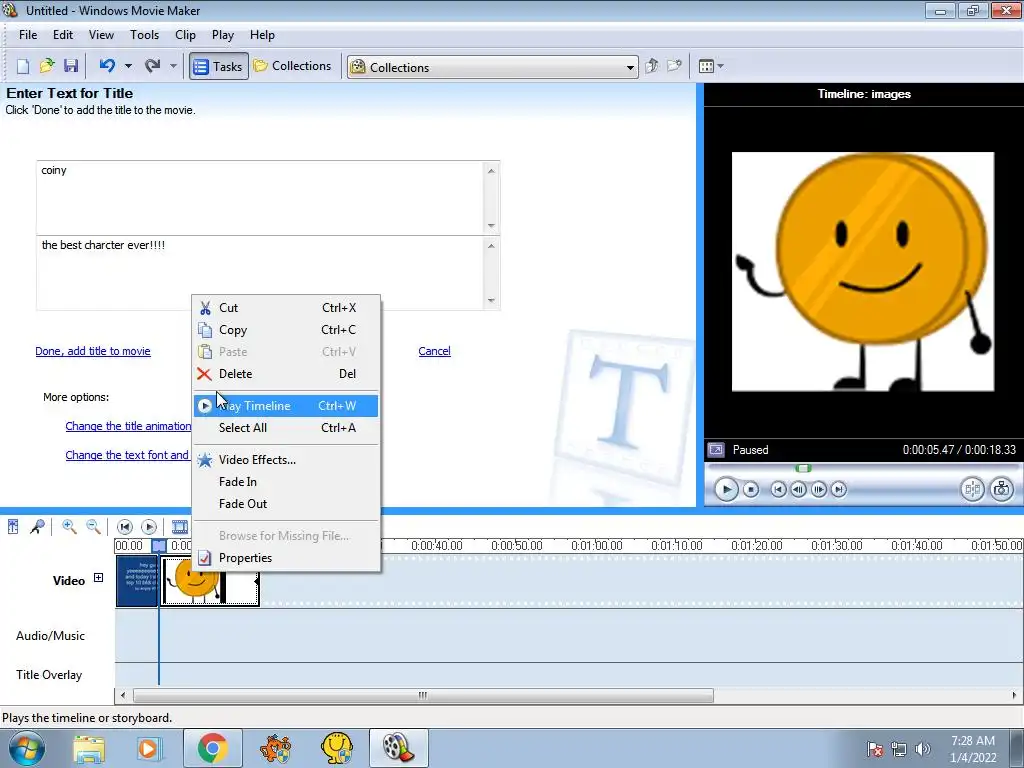The image size is (1024, 768).
Task: Apply Fade Out from context menu
Action: click(286, 504)
